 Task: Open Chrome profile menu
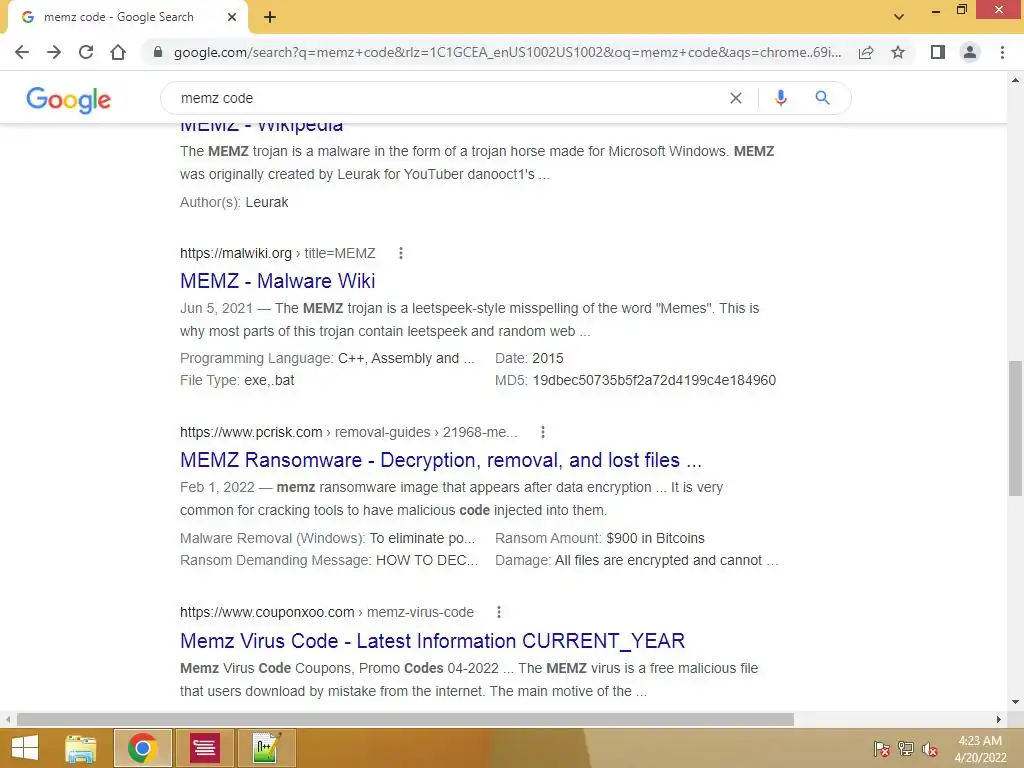click(x=970, y=52)
